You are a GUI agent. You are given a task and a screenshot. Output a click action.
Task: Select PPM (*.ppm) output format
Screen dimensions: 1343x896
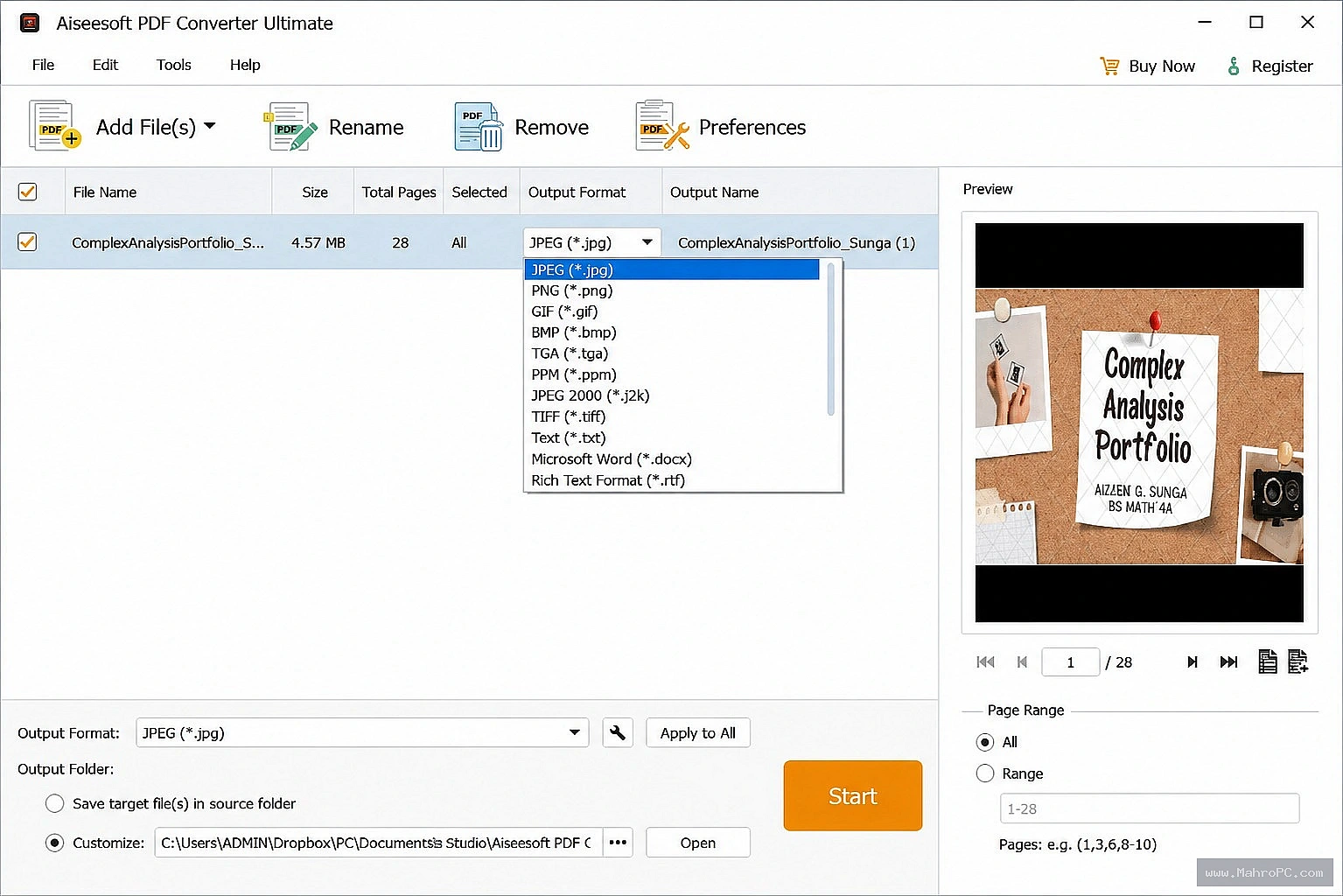pyautogui.click(x=672, y=374)
